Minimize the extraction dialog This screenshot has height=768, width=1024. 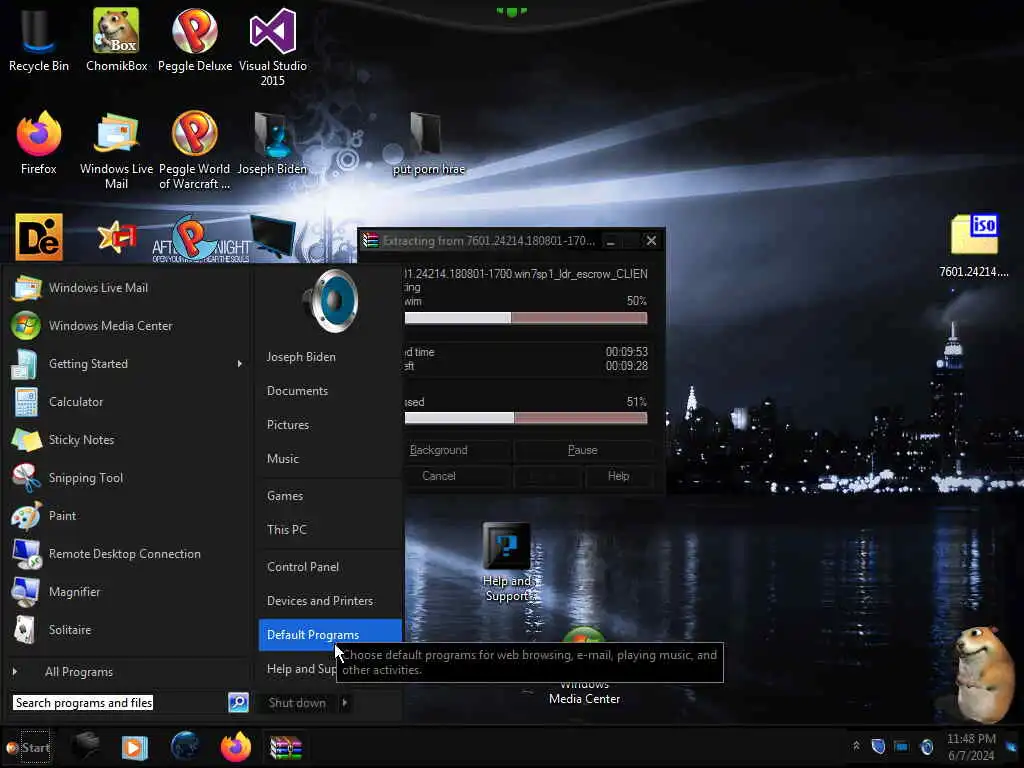pos(611,241)
